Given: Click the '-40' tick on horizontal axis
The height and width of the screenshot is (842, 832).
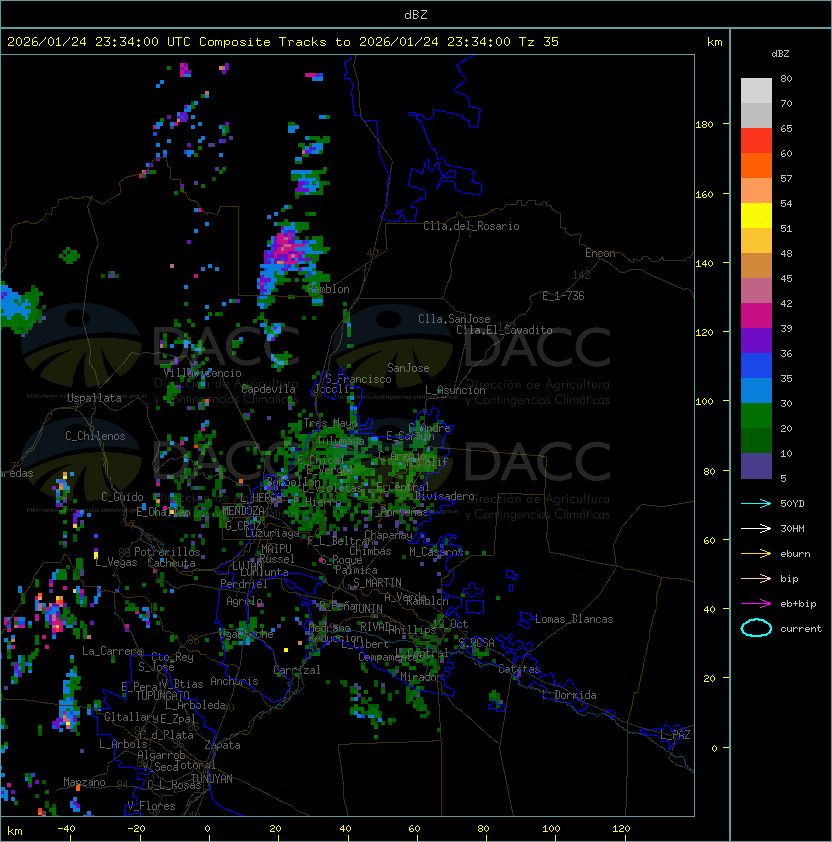Looking at the screenshot, I should click(66, 829).
